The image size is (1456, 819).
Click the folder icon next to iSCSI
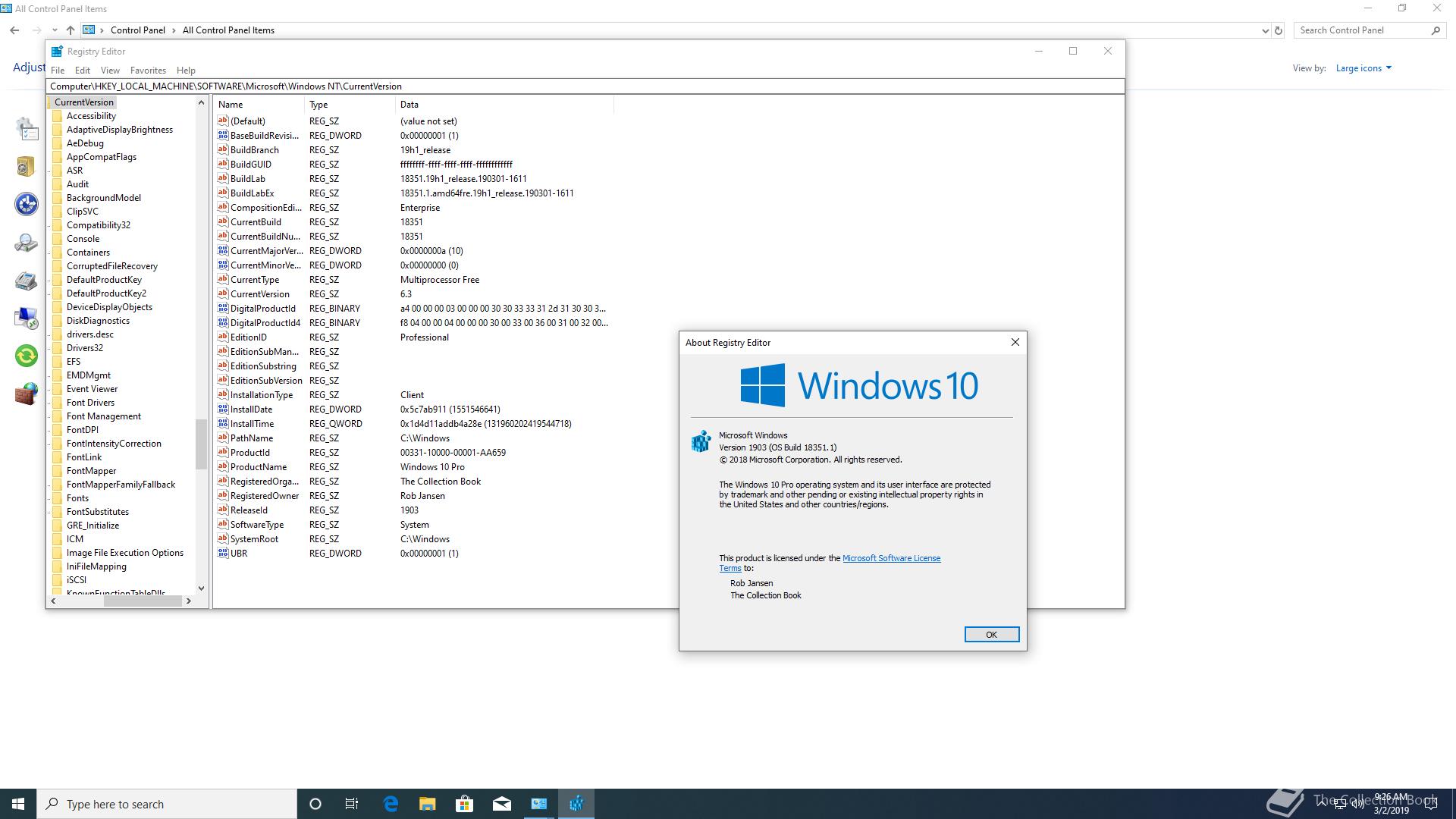click(x=57, y=580)
